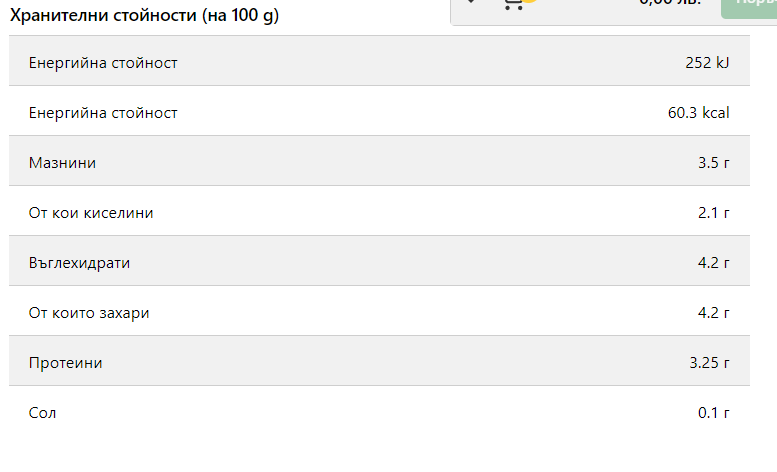Click the shopping cart icon

coord(512,3)
